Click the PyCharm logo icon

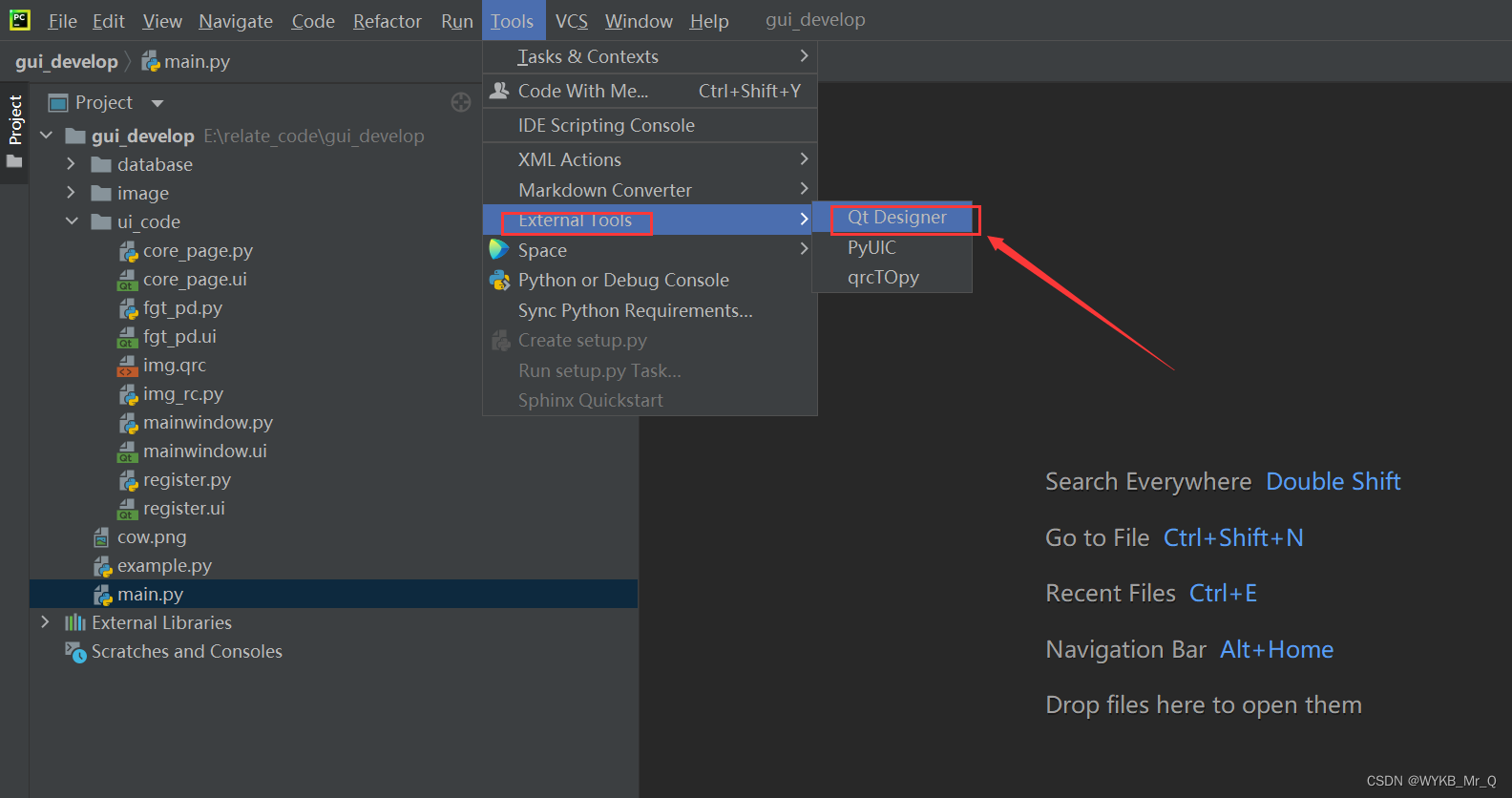pyautogui.click(x=19, y=19)
